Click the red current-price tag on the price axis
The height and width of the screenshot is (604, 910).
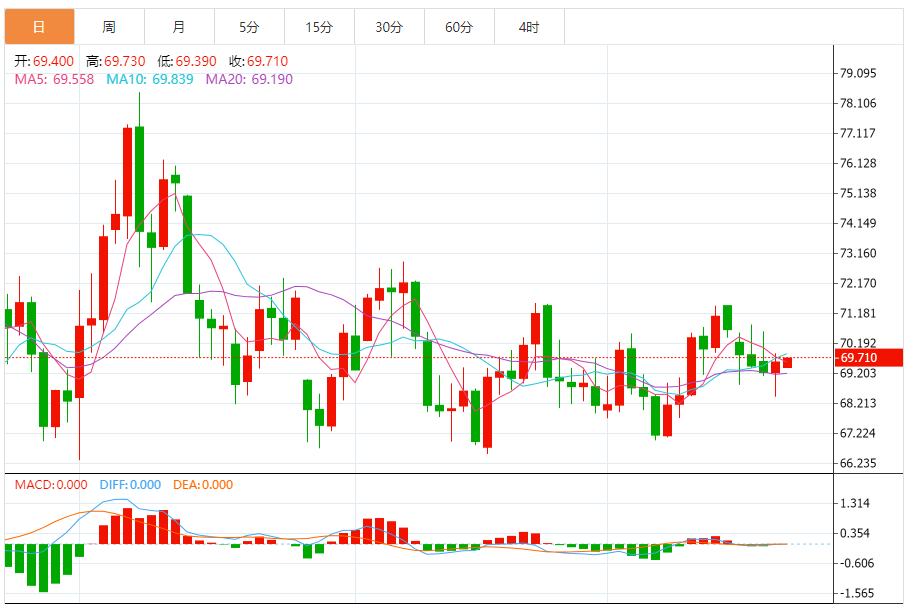[x=868, y=357]
